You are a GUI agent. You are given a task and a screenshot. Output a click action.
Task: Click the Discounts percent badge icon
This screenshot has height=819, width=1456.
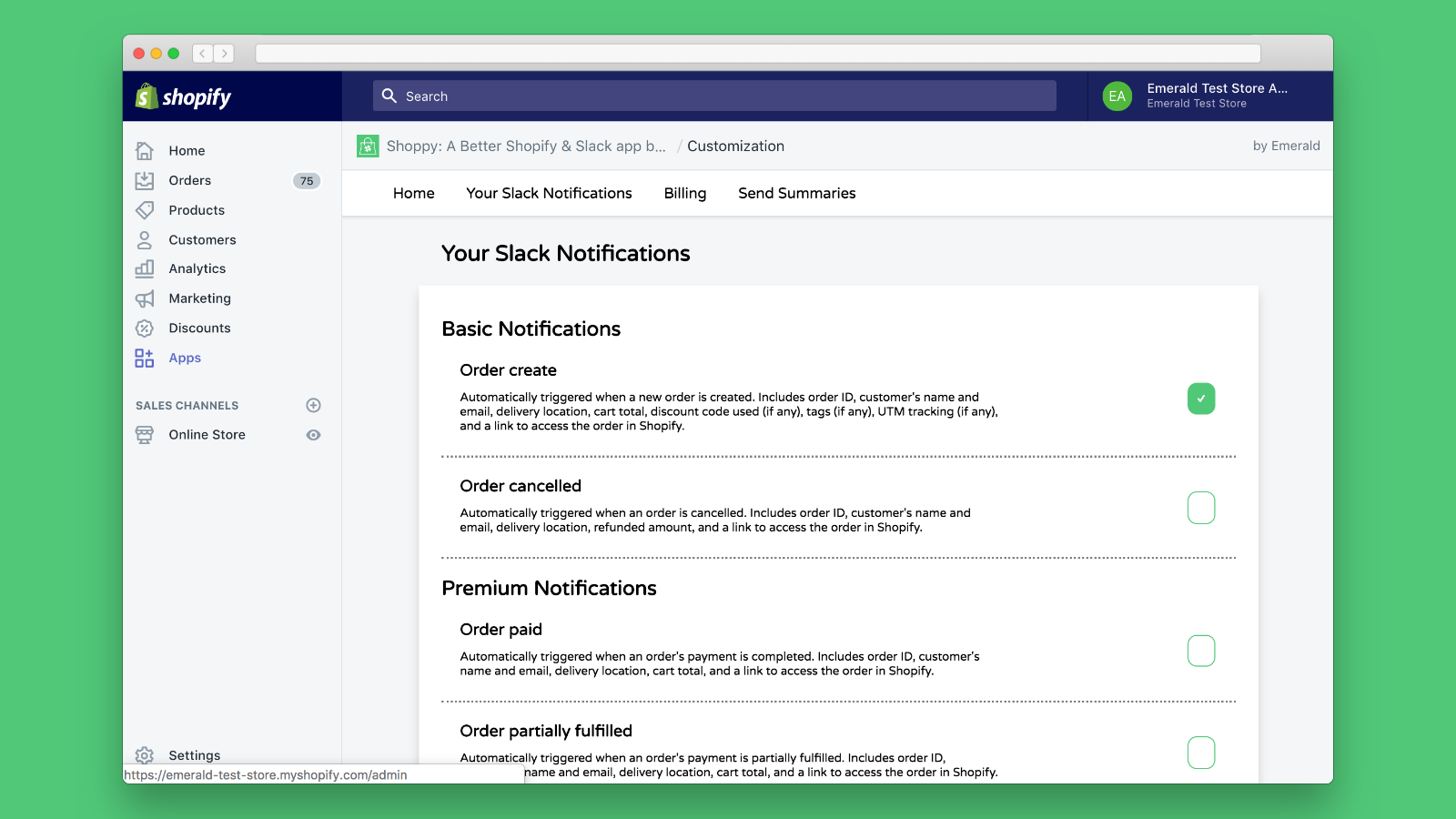pos(145,329)
